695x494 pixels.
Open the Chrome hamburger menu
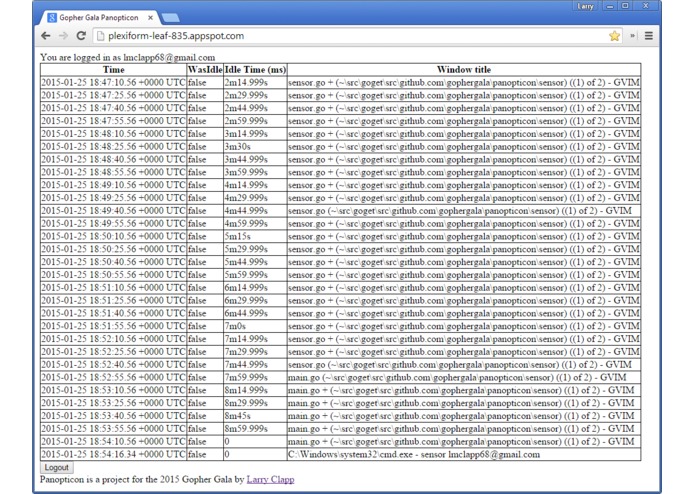648,36
